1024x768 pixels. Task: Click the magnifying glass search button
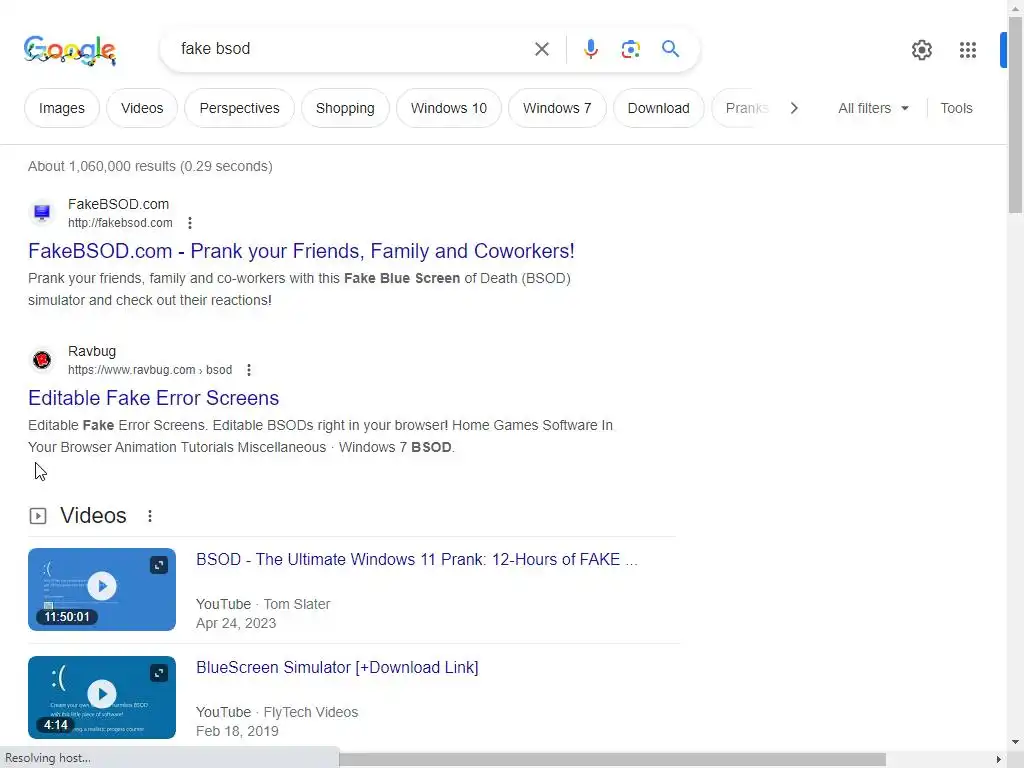[670, 49]
